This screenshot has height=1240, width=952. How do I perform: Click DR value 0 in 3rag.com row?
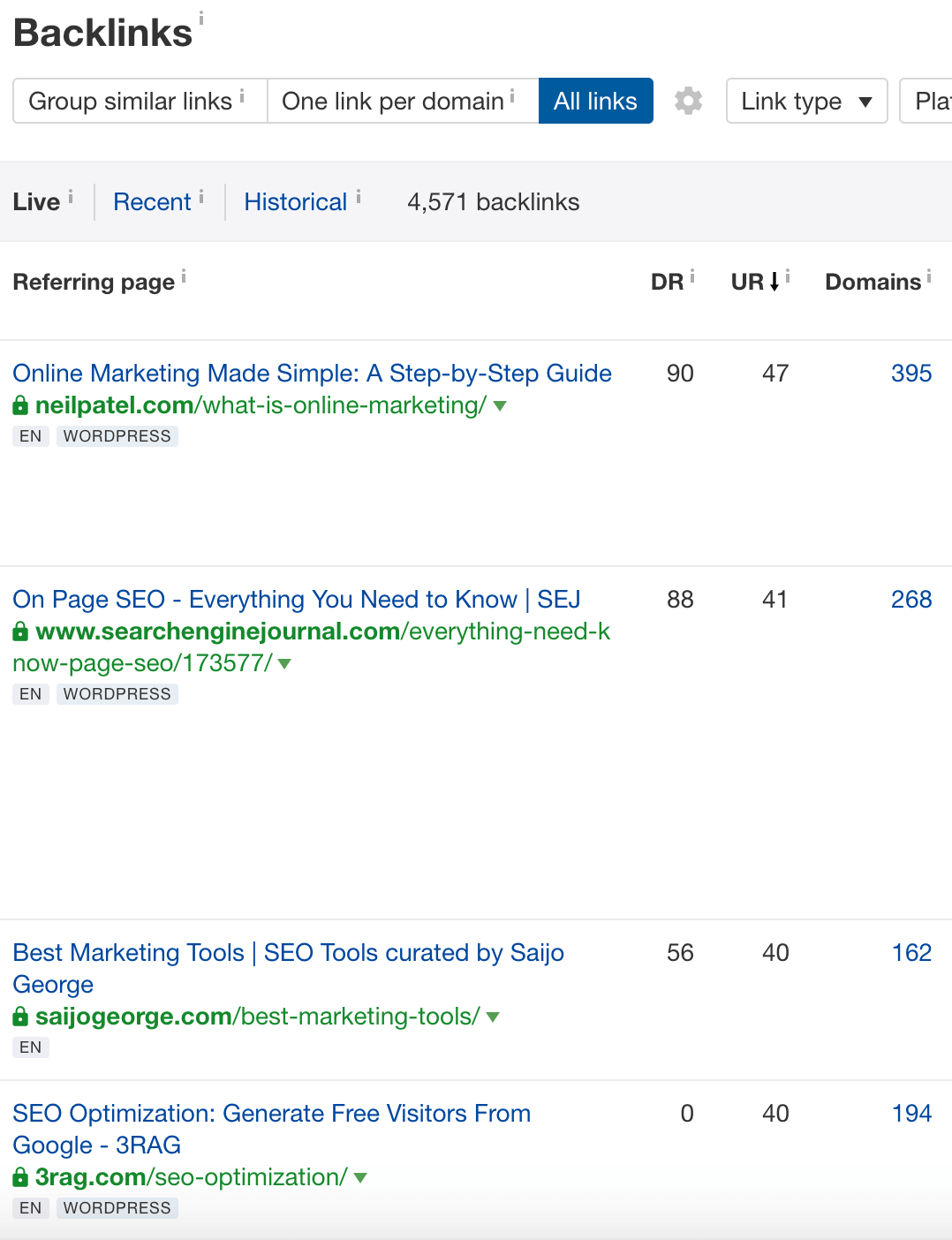pyautogui.click(x=687, y=1114)
